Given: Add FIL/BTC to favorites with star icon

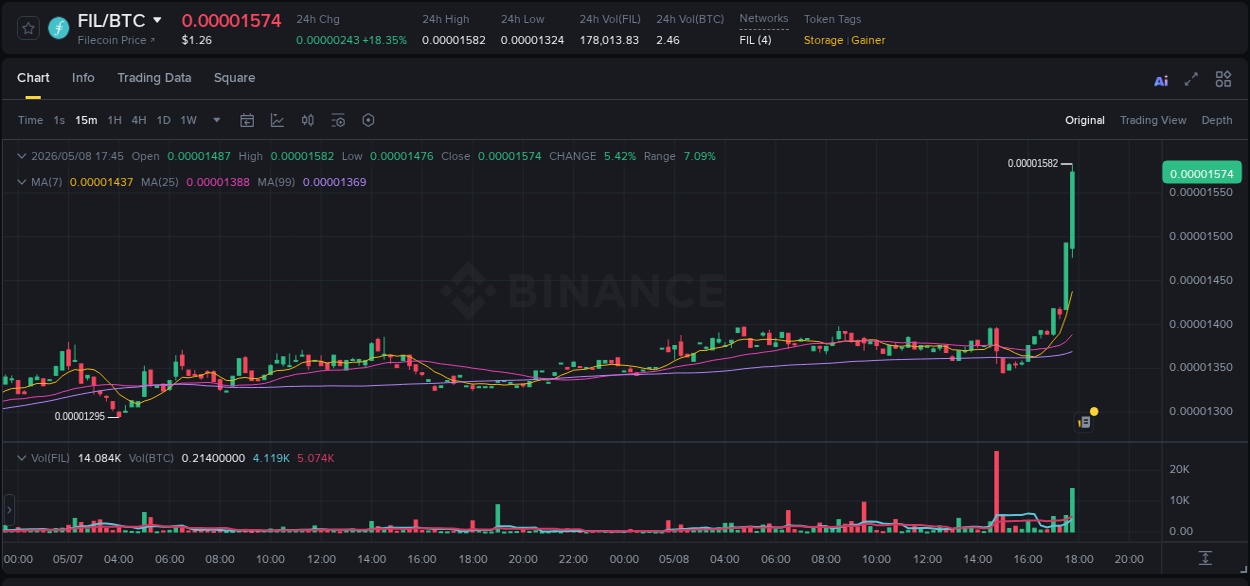Looking at the screenshot, I should point(28,28).
